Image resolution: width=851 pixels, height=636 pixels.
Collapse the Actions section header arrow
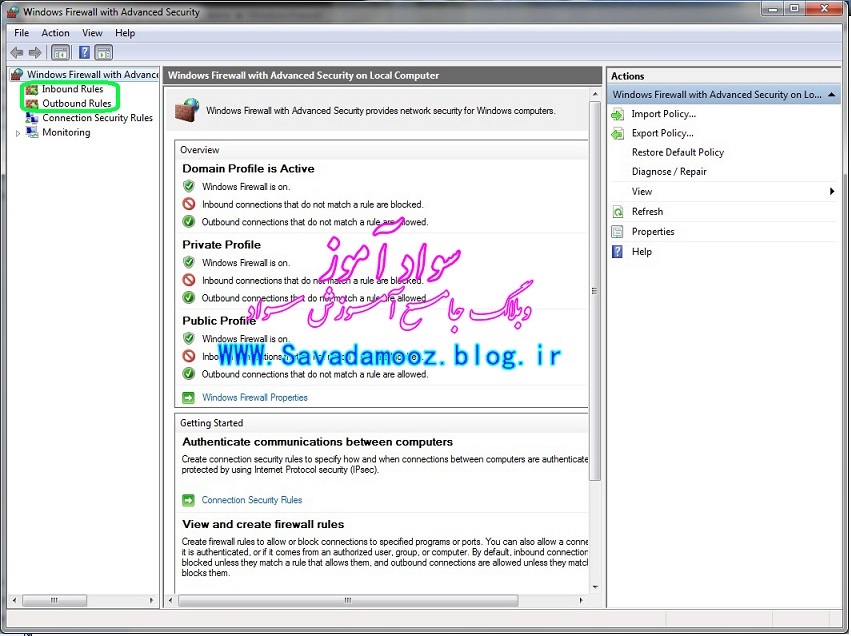pos(831,94)
